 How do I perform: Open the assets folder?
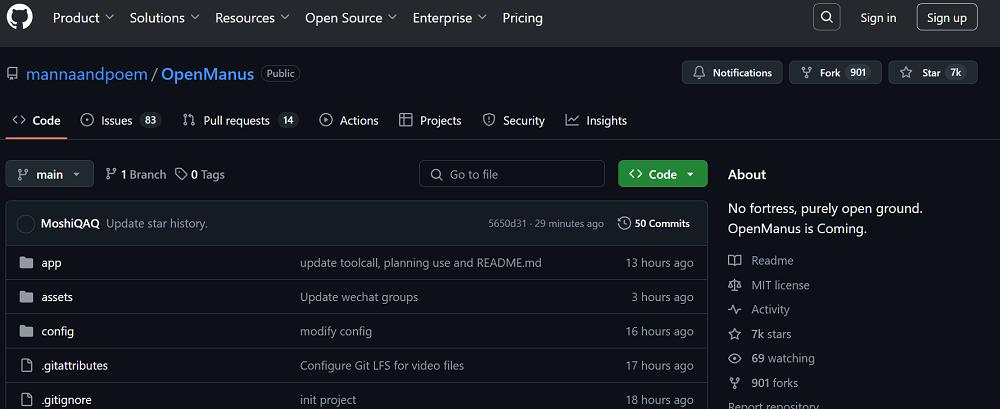(57, 297)
